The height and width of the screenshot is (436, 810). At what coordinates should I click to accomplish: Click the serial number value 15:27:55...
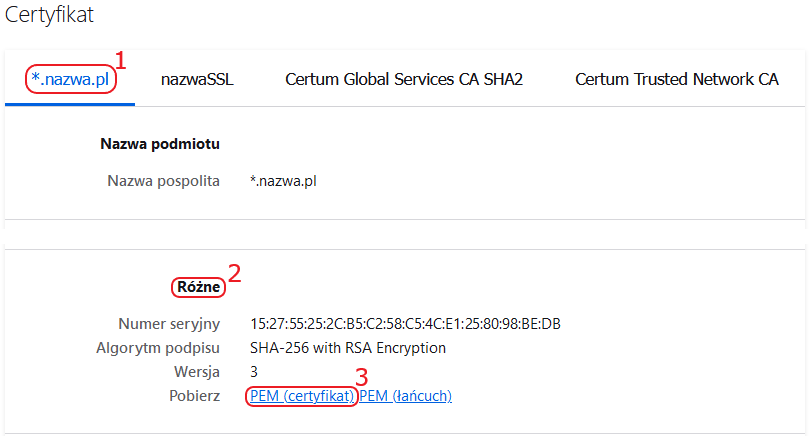(406, 324)
